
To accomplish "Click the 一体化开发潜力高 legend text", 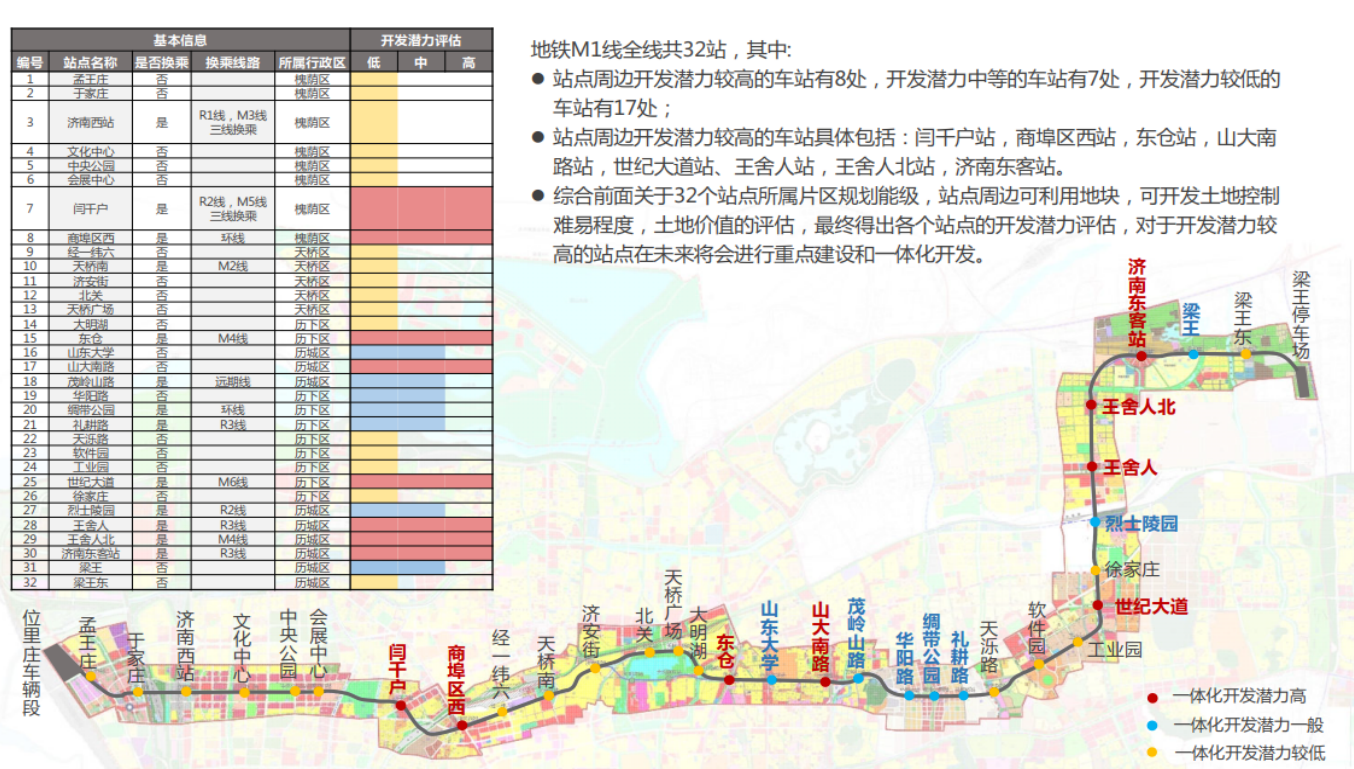I will (x=1240, y=698).
